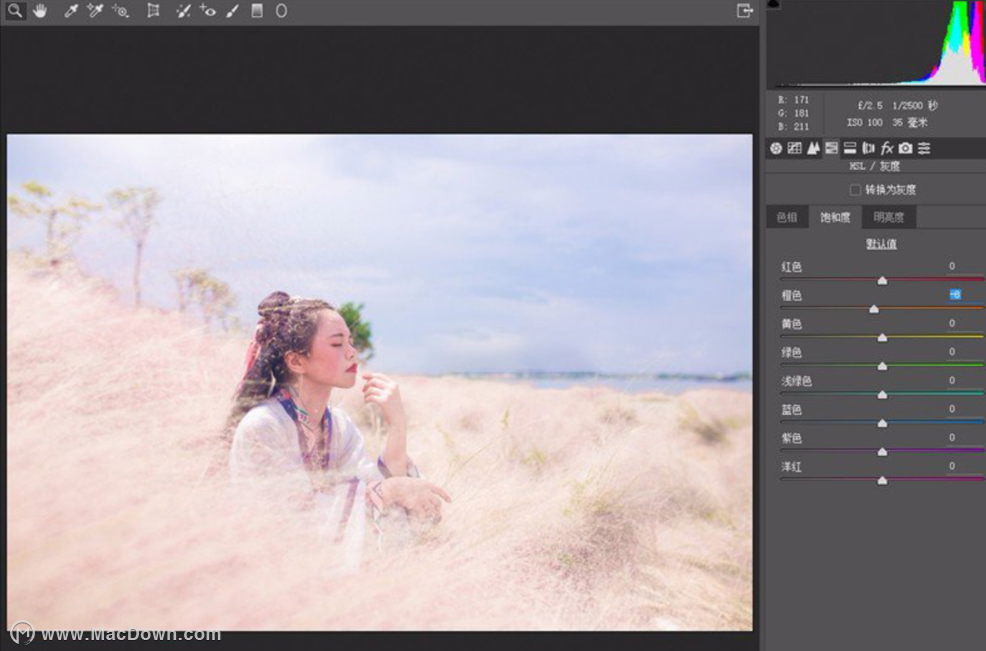Click the photo preview of the woman

point(380,382)
